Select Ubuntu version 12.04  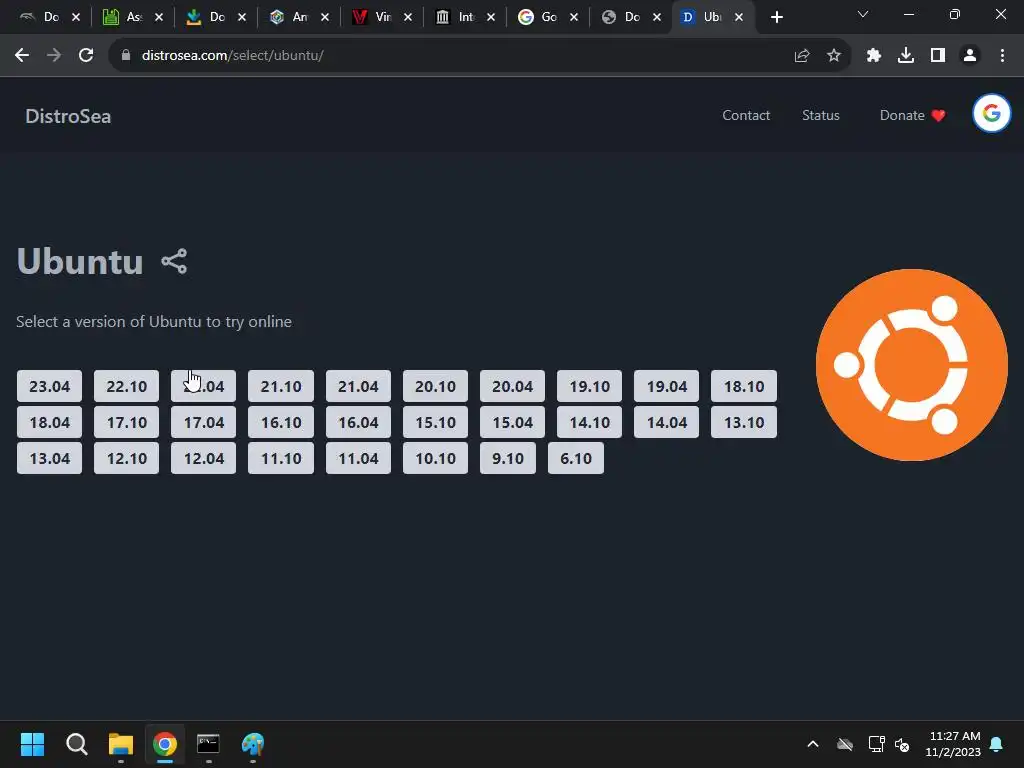(x=203, y=458)
